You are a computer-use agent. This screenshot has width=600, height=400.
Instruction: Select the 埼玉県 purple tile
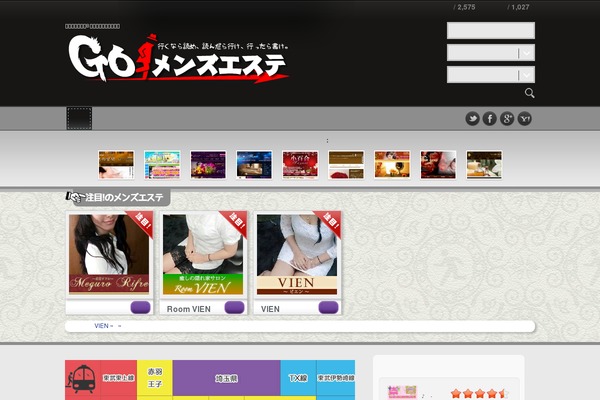[227, 378]
